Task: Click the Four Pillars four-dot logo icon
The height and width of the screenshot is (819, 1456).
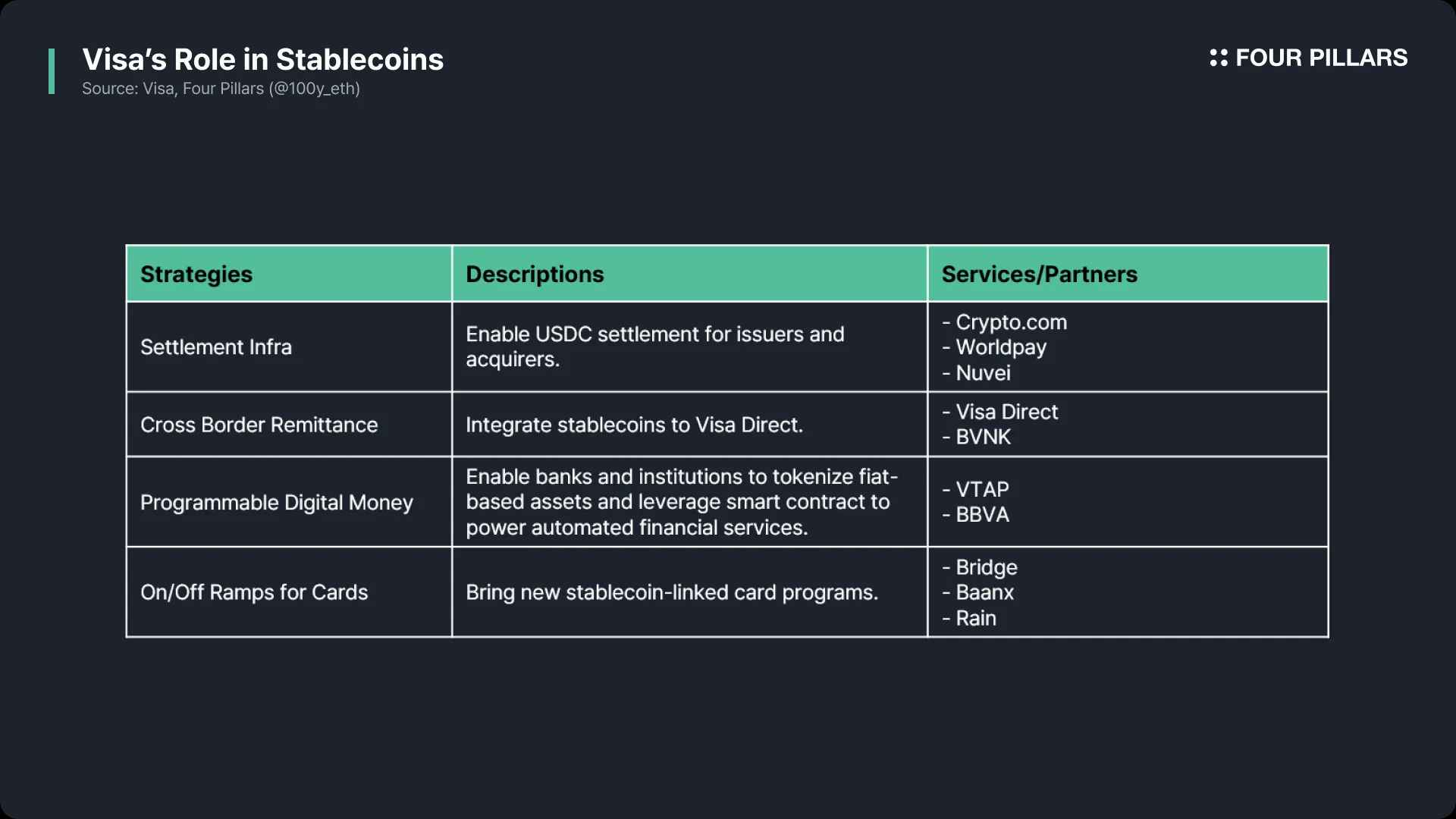Action: pos(1218,58)
